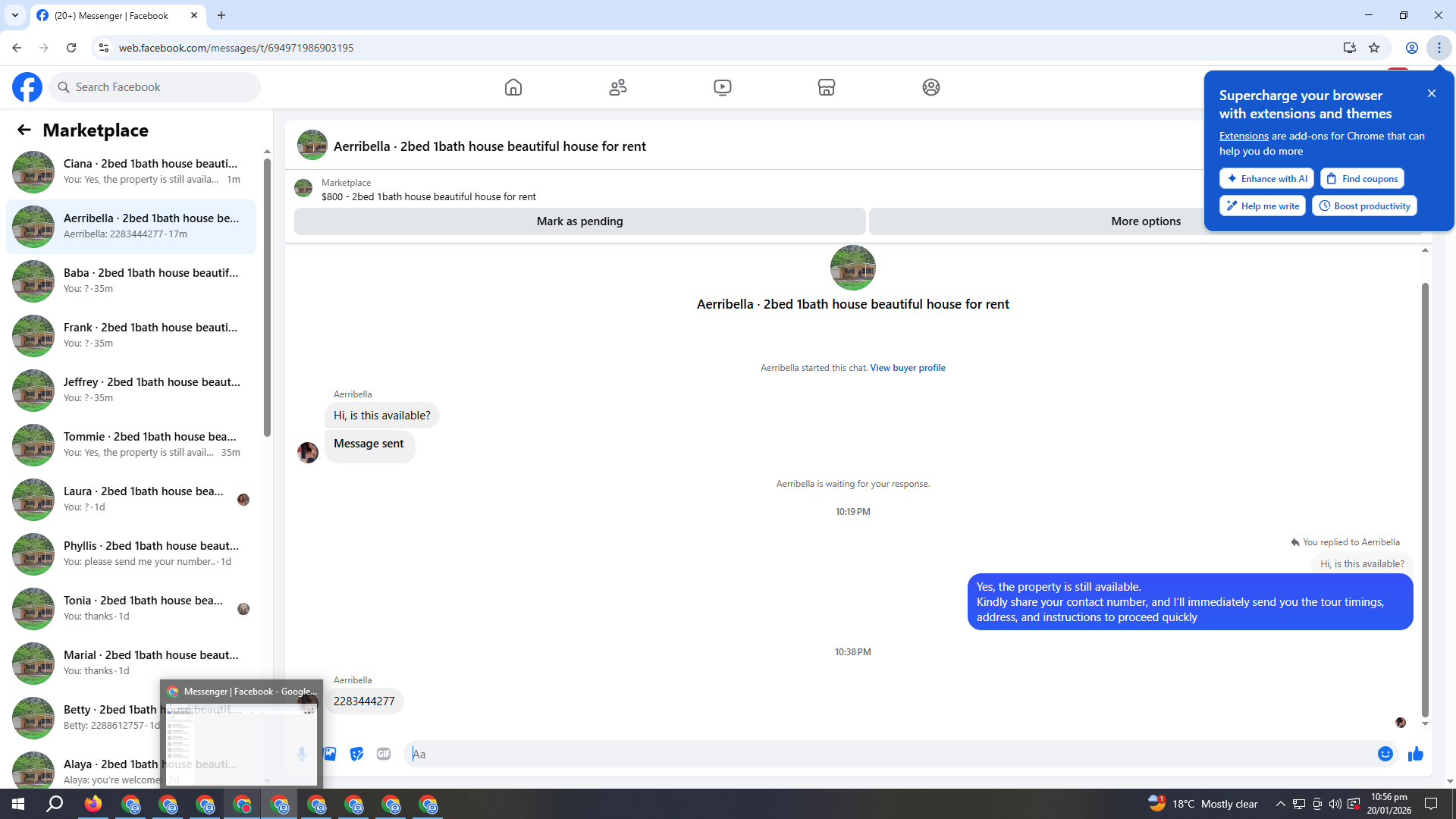Image resolution: width=1456 pixels, height=819 pixels.
Task: Click the Help me write button
Action: point(1263,206)
